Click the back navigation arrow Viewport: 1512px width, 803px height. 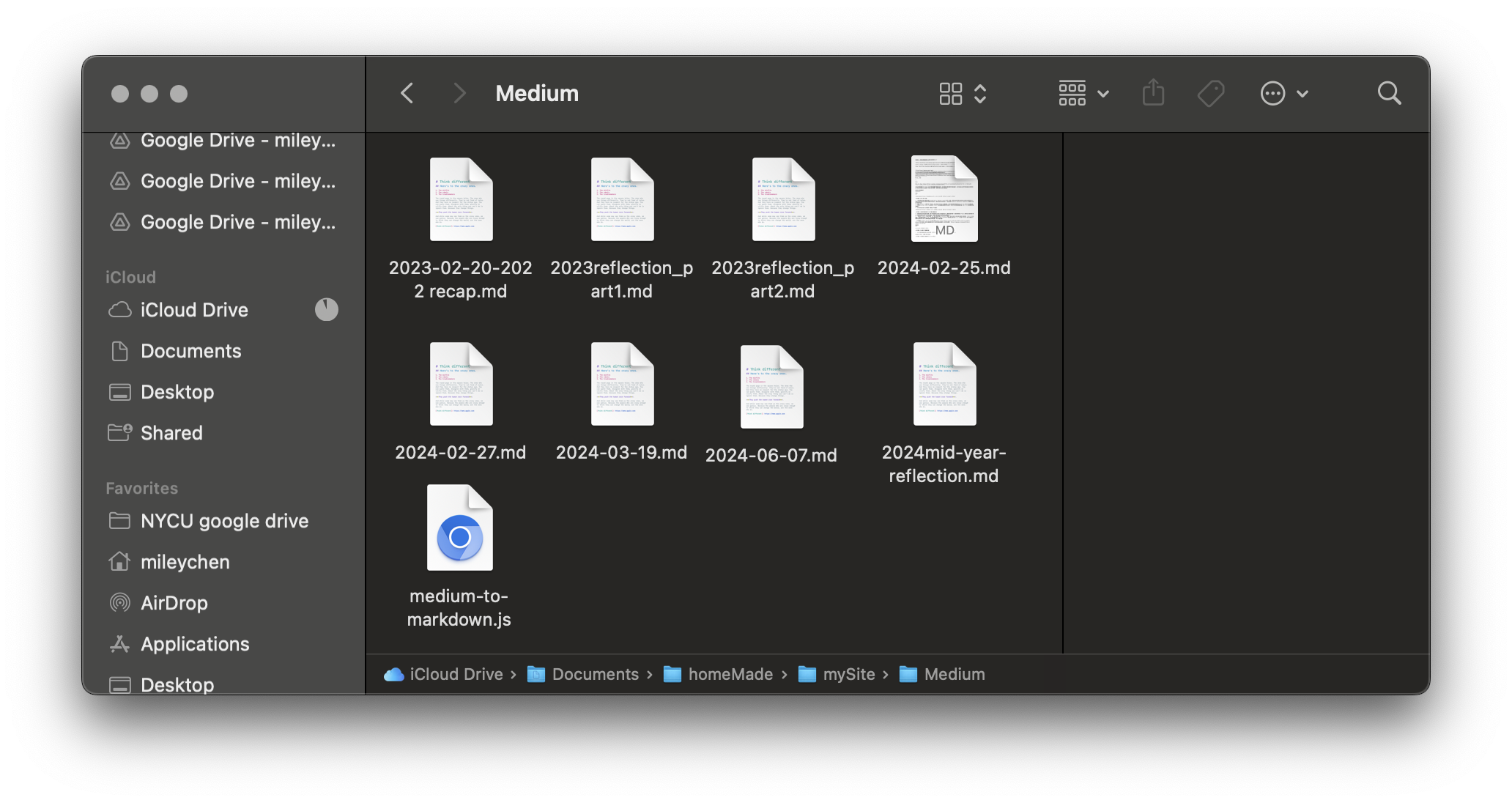tap(405, 93)
